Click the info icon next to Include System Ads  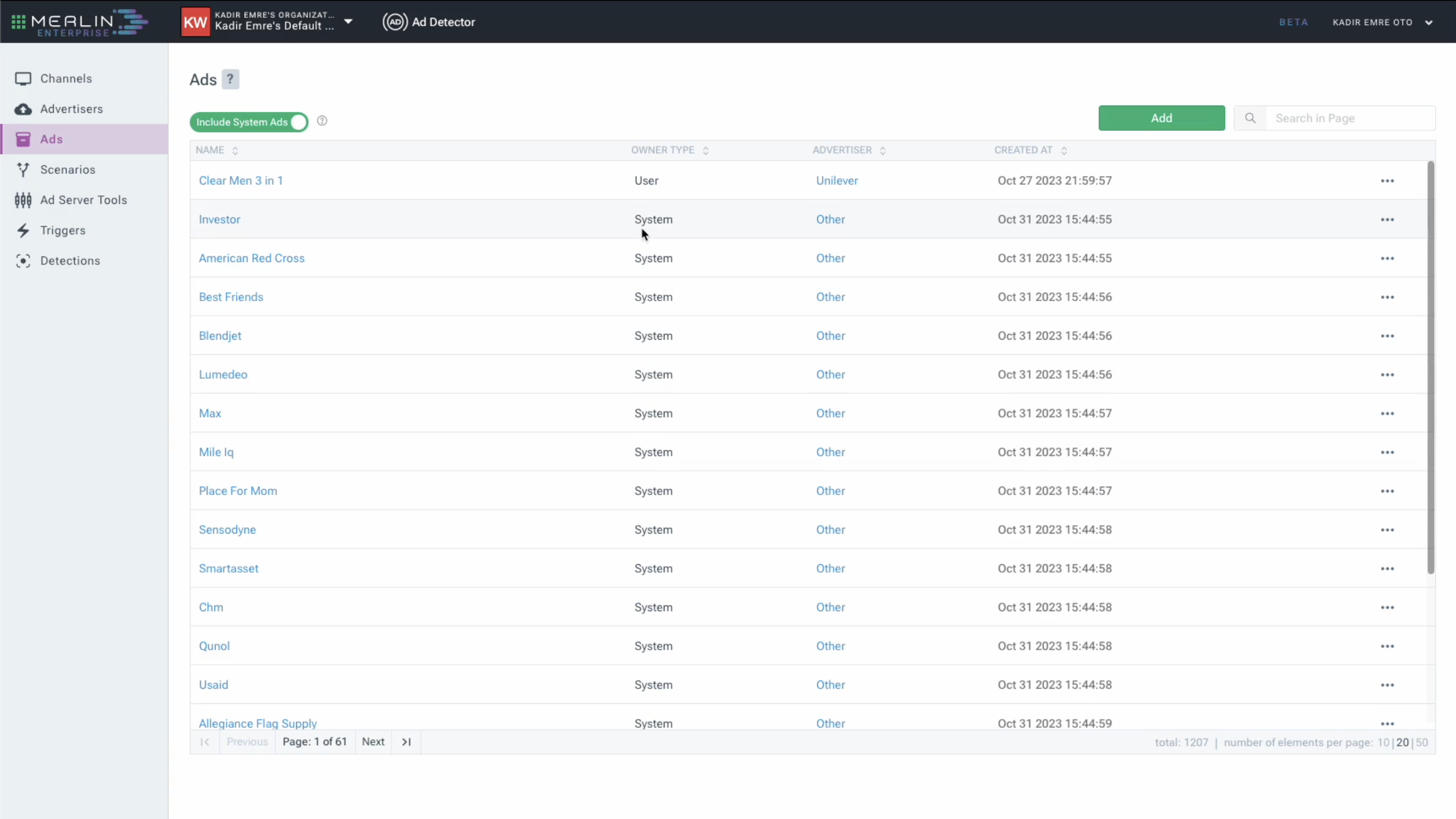pos(322,120)
